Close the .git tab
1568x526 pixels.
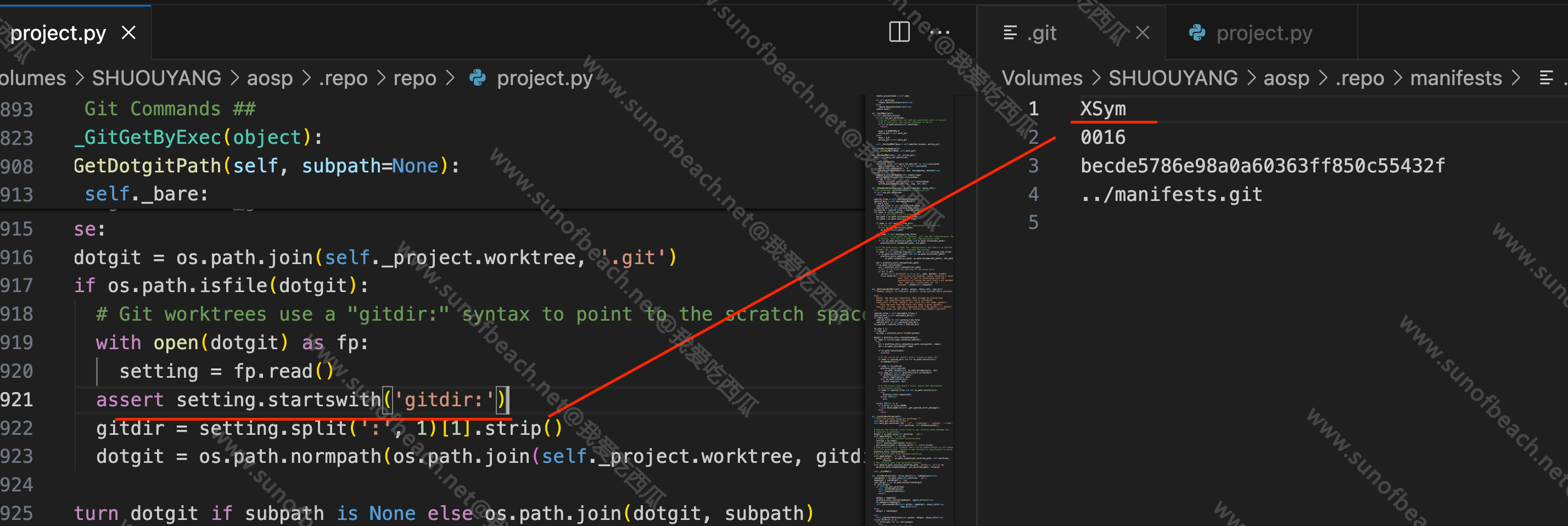point(1143,32)
